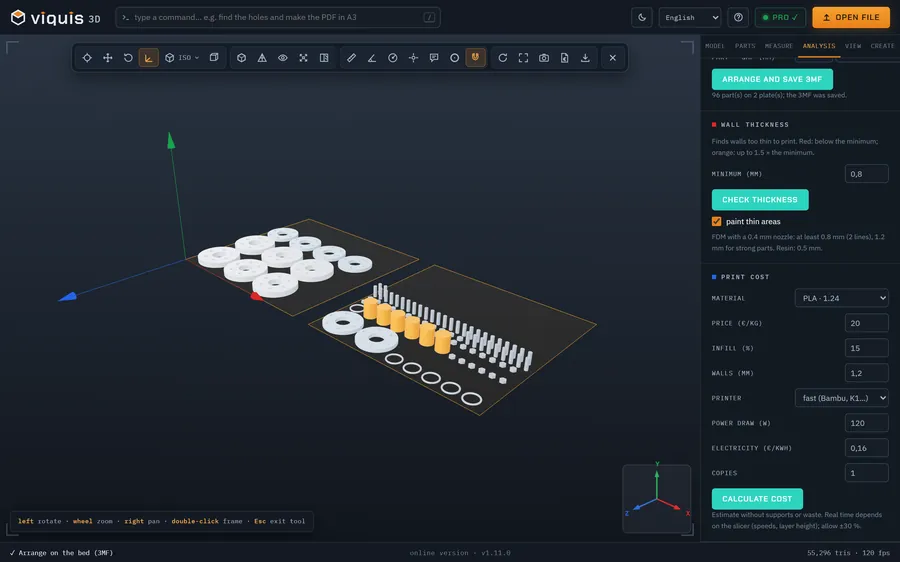
Task: Click the Infill percentage input field
Action: tap(867, 348)
